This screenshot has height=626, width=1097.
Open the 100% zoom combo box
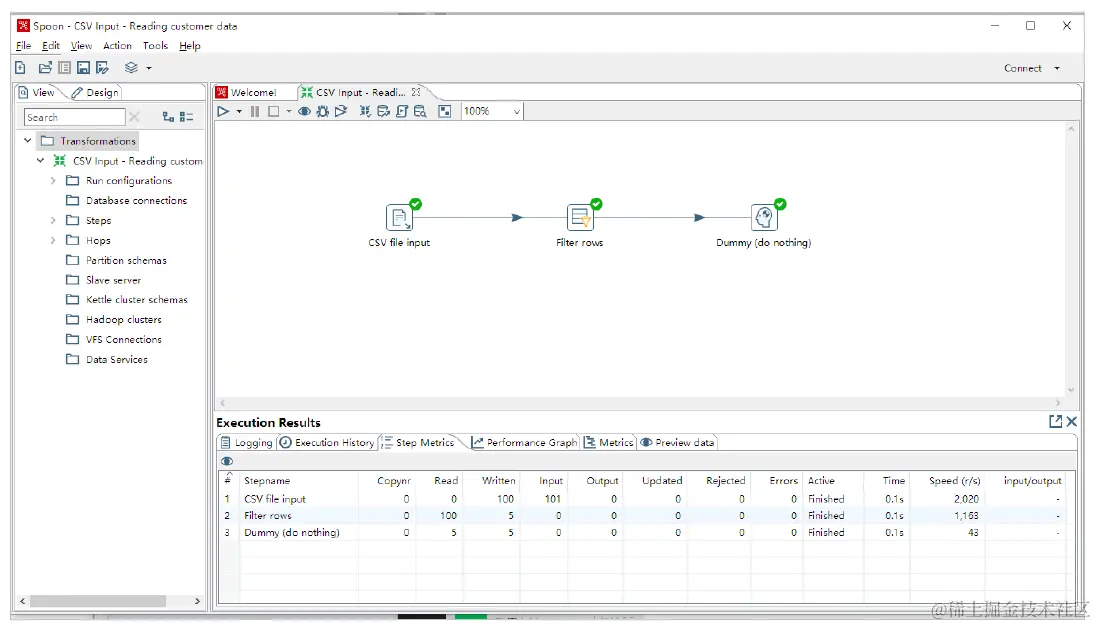[492, 111]
